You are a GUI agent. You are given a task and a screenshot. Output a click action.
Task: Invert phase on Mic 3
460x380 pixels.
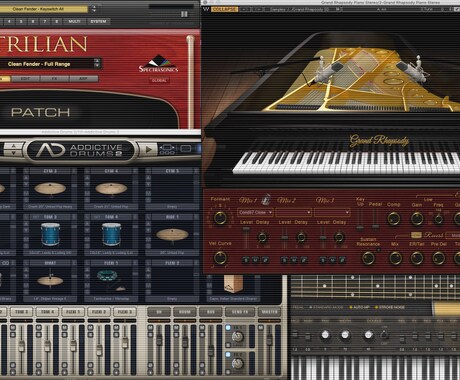coord(342,260)
